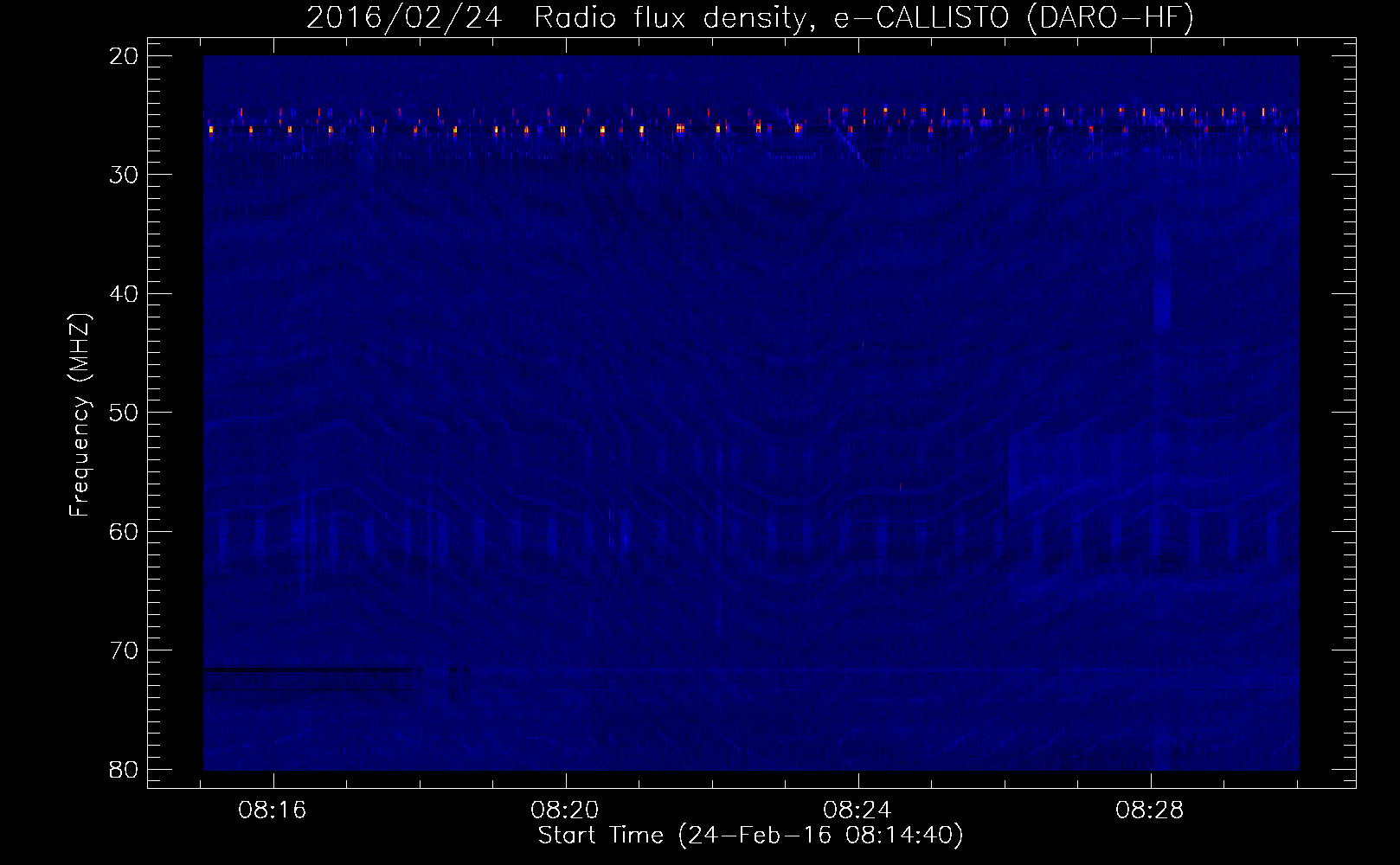The width and height of the screenshot is (1400, 865).
Task: Click the 60 MHz frequency tick label
Action: coord(125,531)
